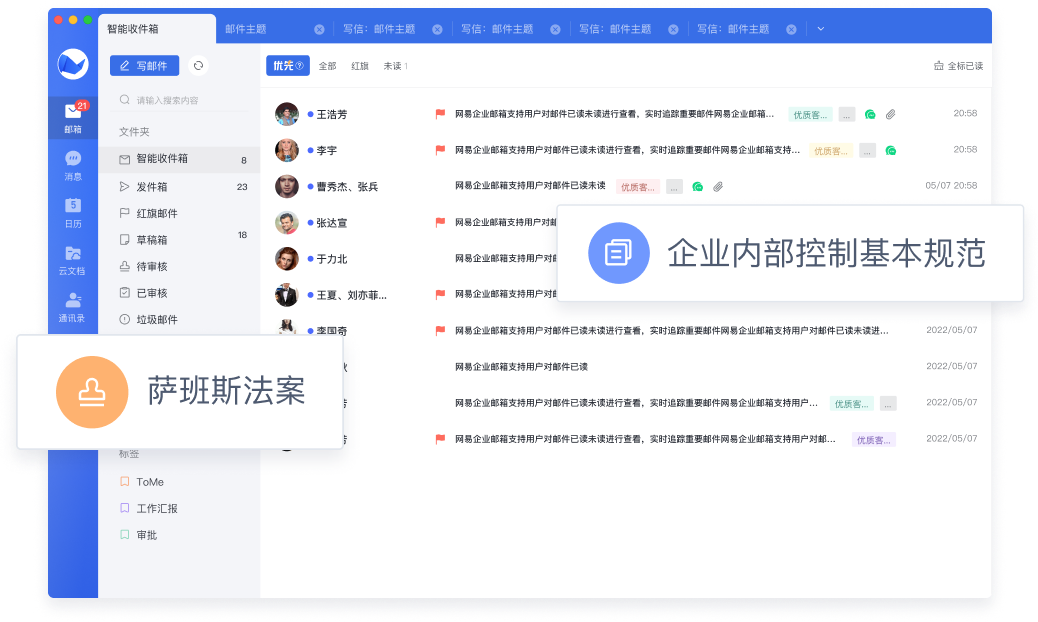The height and width of the screenshot is (622, 1038).
Task: Expand the '...' more tags on 王浩芳's email
Action: pos(847,115)
